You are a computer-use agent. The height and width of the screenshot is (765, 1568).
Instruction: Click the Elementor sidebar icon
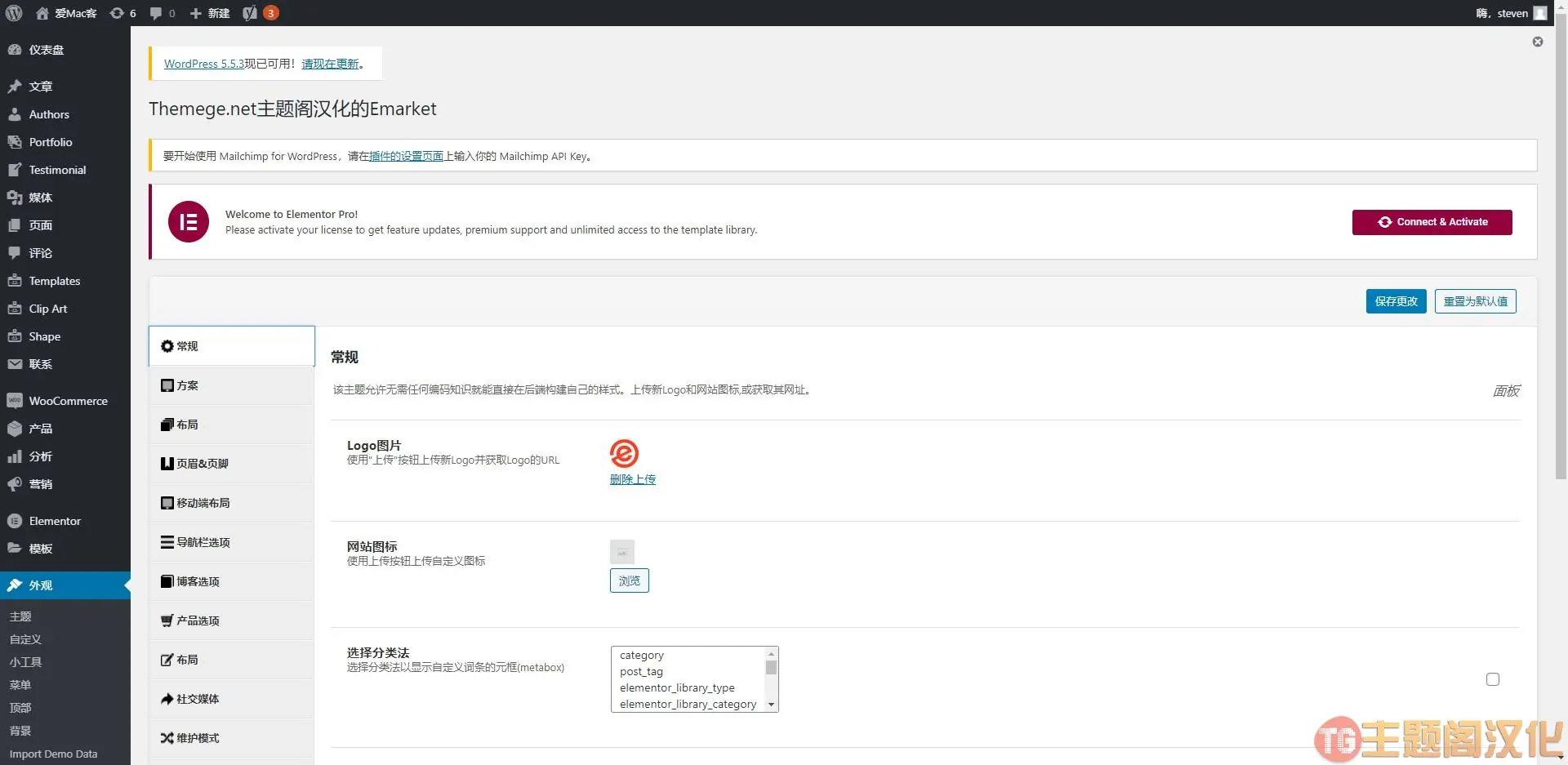[15, 521]
